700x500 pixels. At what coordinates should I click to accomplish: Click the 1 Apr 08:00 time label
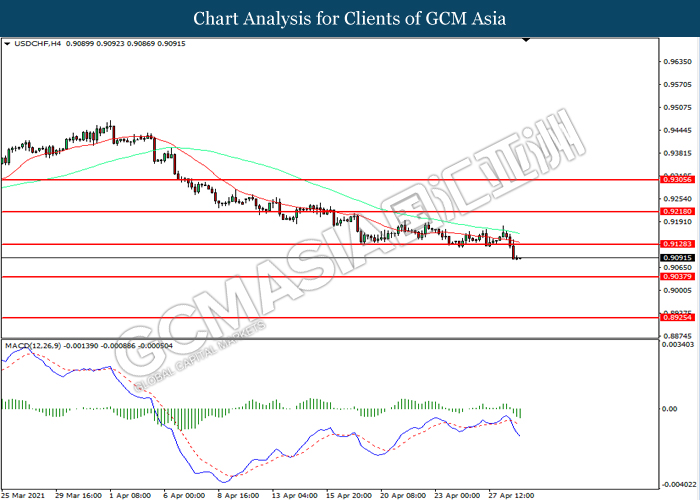(130, 495)
